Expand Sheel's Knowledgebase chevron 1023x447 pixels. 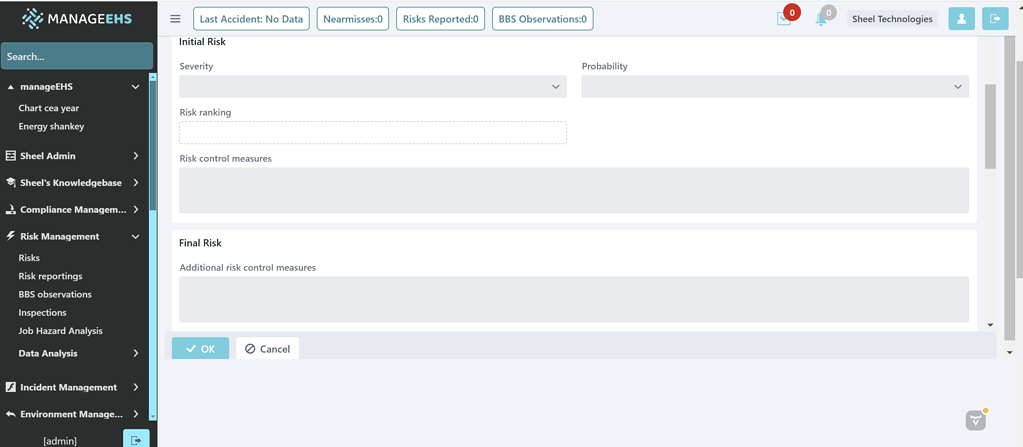coord(136,183)
